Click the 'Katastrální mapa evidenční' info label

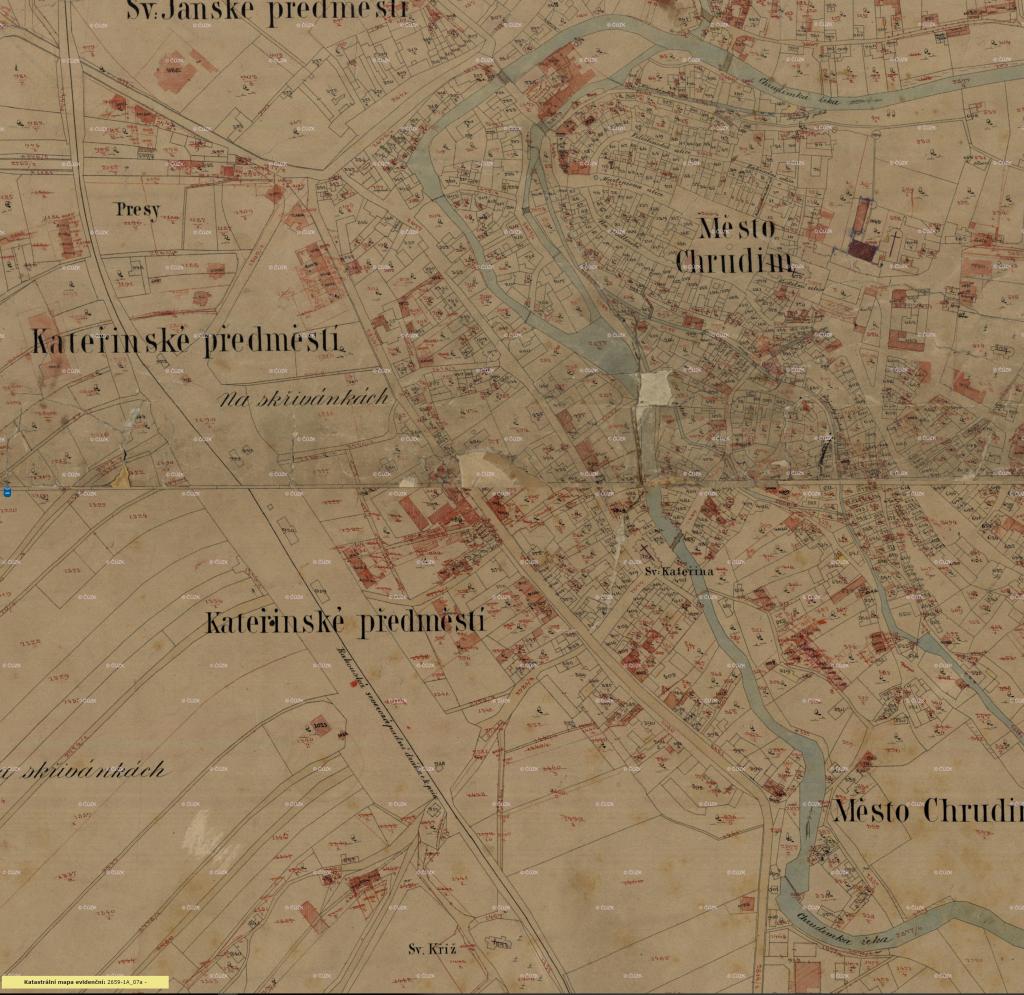coord(85,983)
